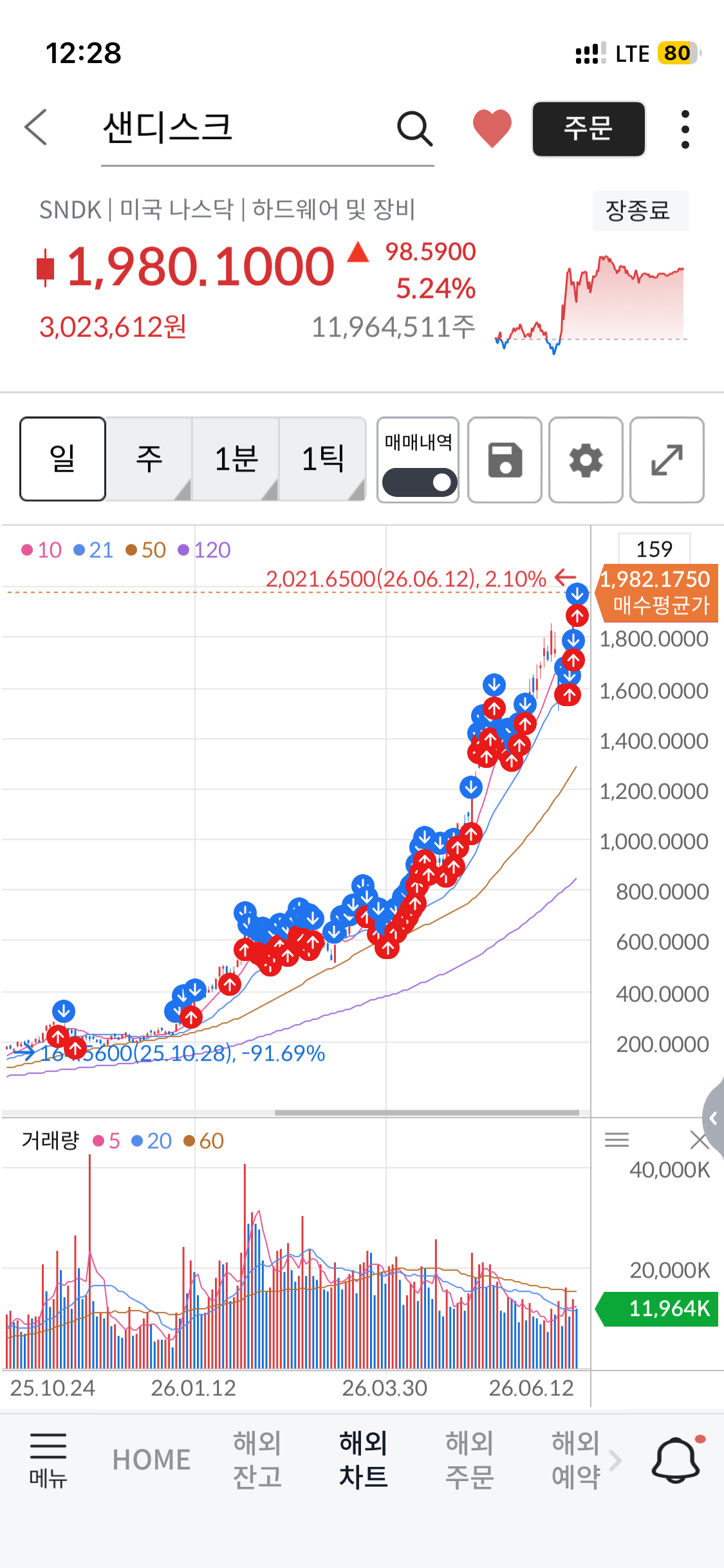Tap the volume 20 average legend
Screen dimensions: 724x1568
[151, 1141]
